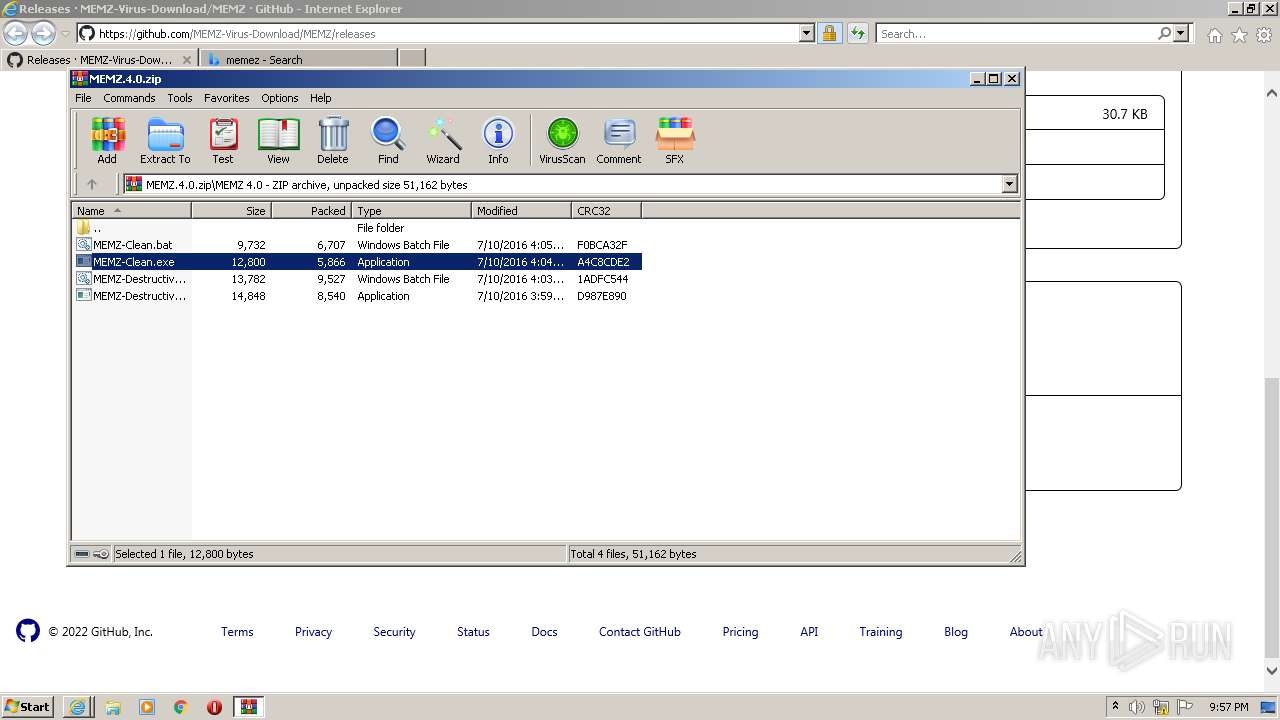Viewport: 1280px width, 720px height.
Task: Click Internet Explorer Back button
Action: [x=16, y=33]
